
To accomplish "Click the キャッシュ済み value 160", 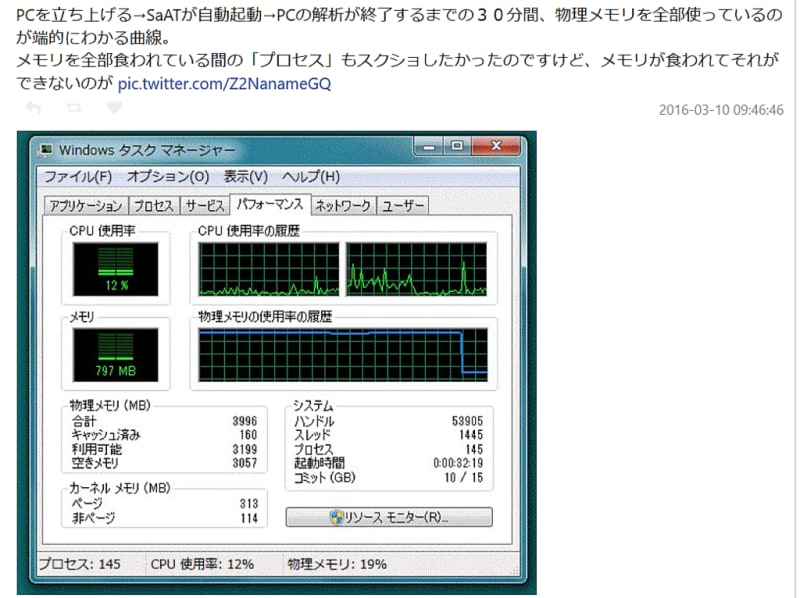I will pos(248,435).
